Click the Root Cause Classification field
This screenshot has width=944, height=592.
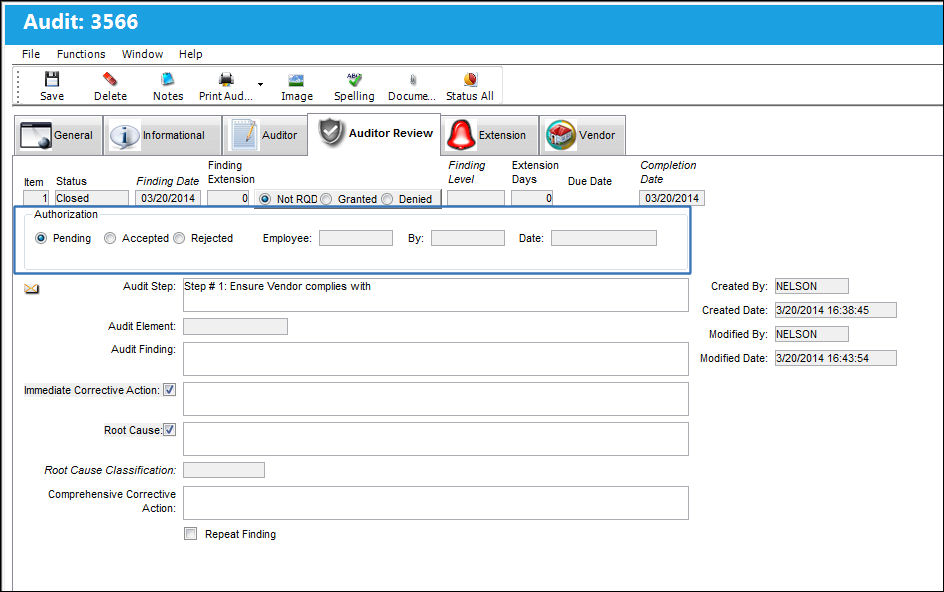point(224,470)
